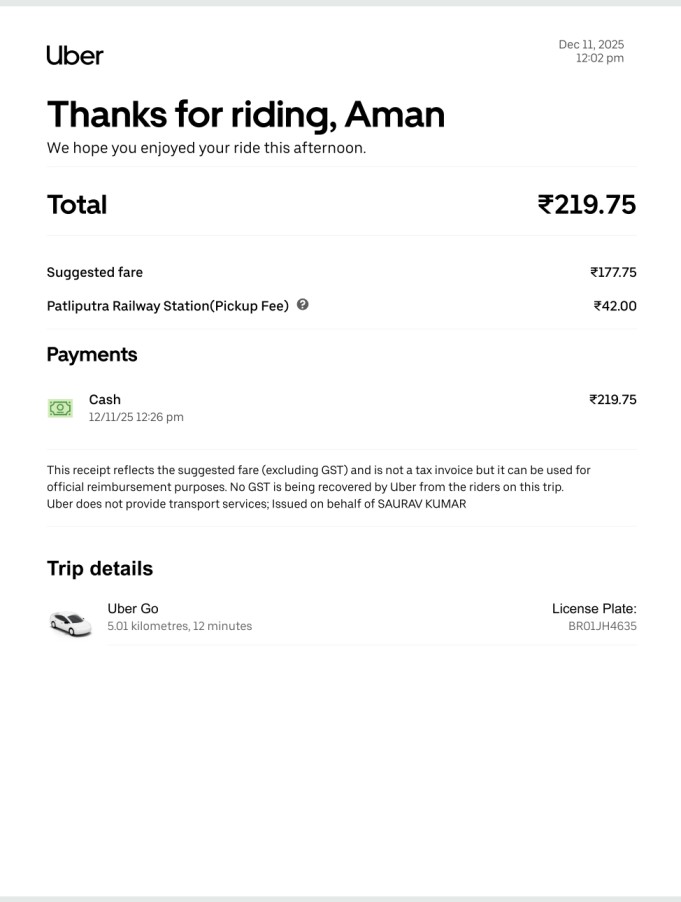Click the Pickup Fee help question mark icon
Image resolution: width=681 pixels, height=902 pixels.
(x=303, y=305)
